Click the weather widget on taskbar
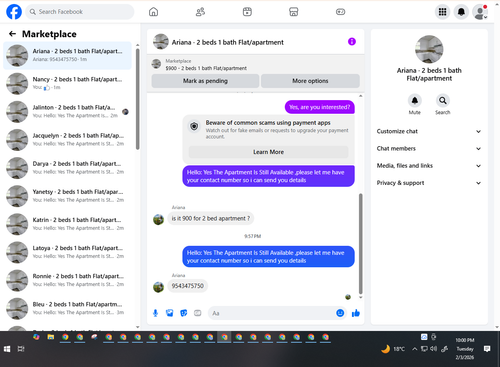Image resolution: width=500 pixels, height=367 pixels. tap(393, 349)
